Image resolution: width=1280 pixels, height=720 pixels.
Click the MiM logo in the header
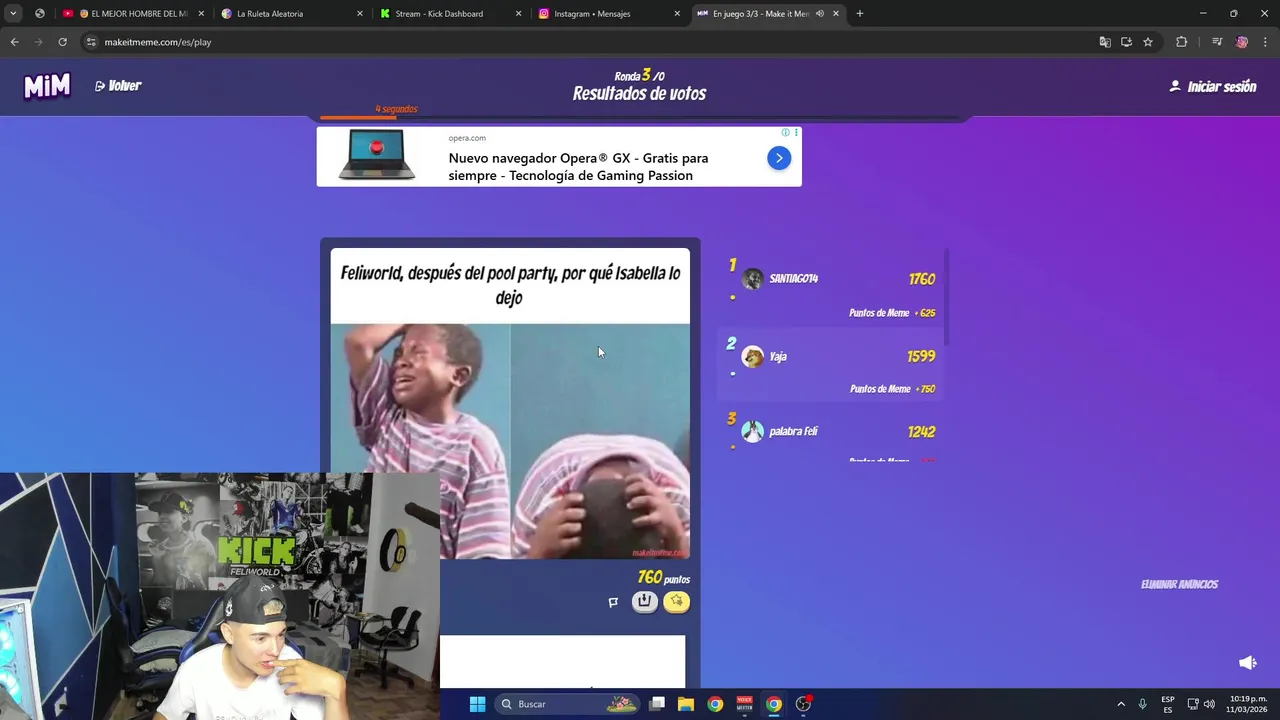[47, 86]
